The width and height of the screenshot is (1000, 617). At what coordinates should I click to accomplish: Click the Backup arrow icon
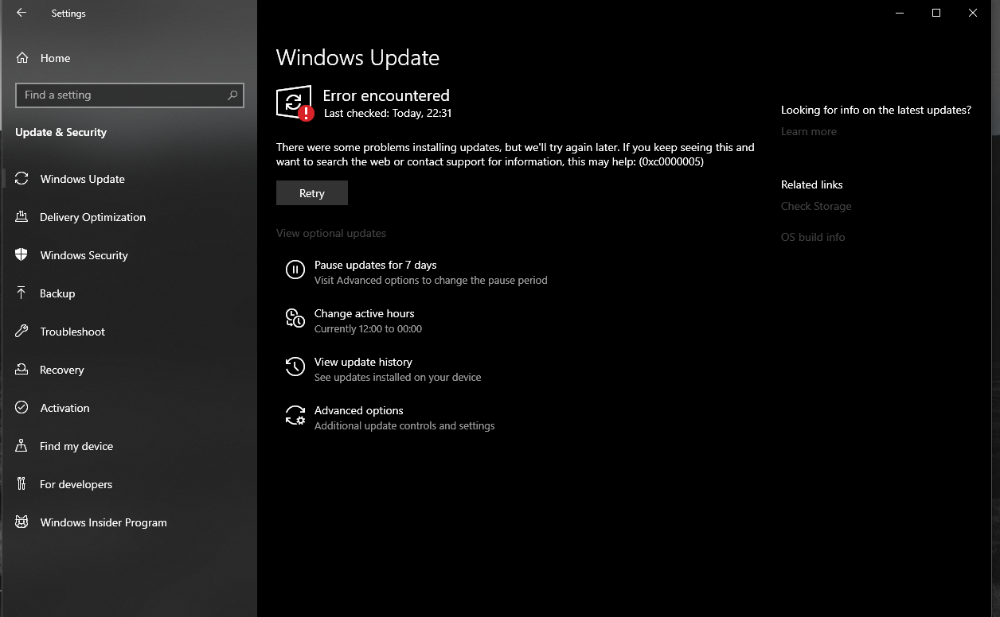(x=21, y=292)
